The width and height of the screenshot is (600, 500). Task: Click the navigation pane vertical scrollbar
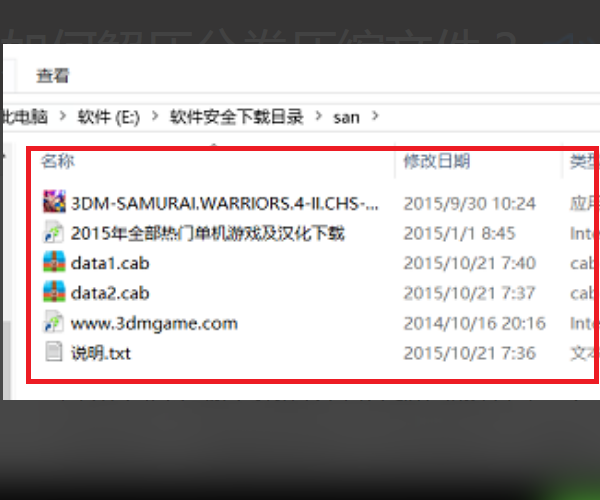pyautogui.click(x=7, y=360)
